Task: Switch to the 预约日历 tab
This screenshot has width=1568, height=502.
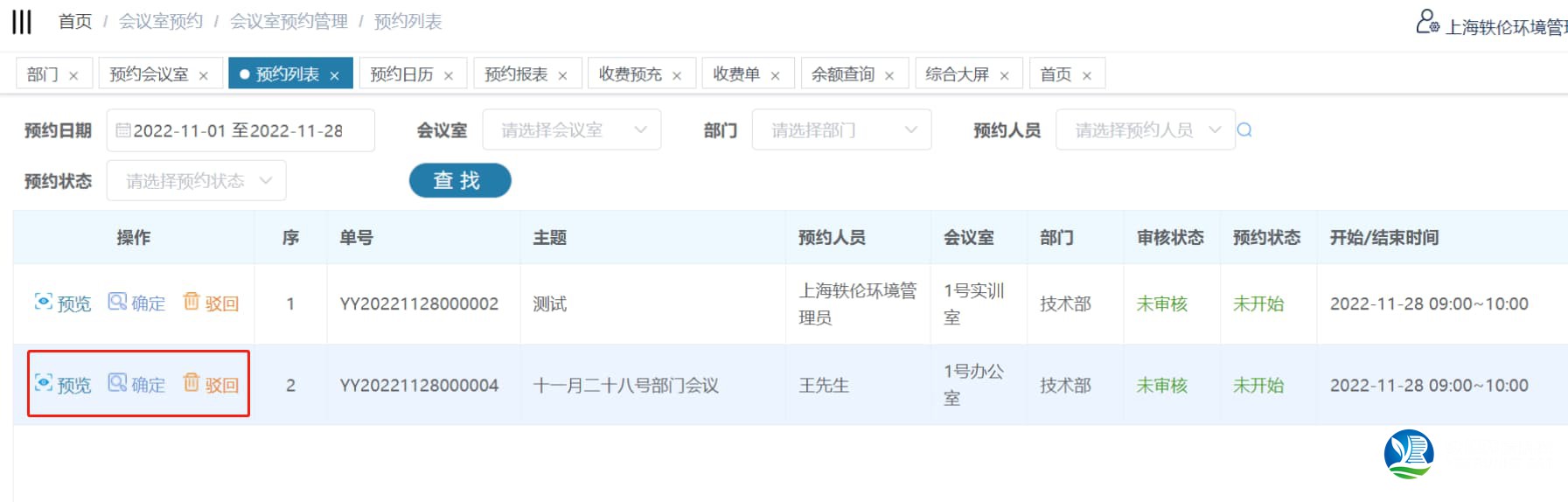Action: pos(401,74)
